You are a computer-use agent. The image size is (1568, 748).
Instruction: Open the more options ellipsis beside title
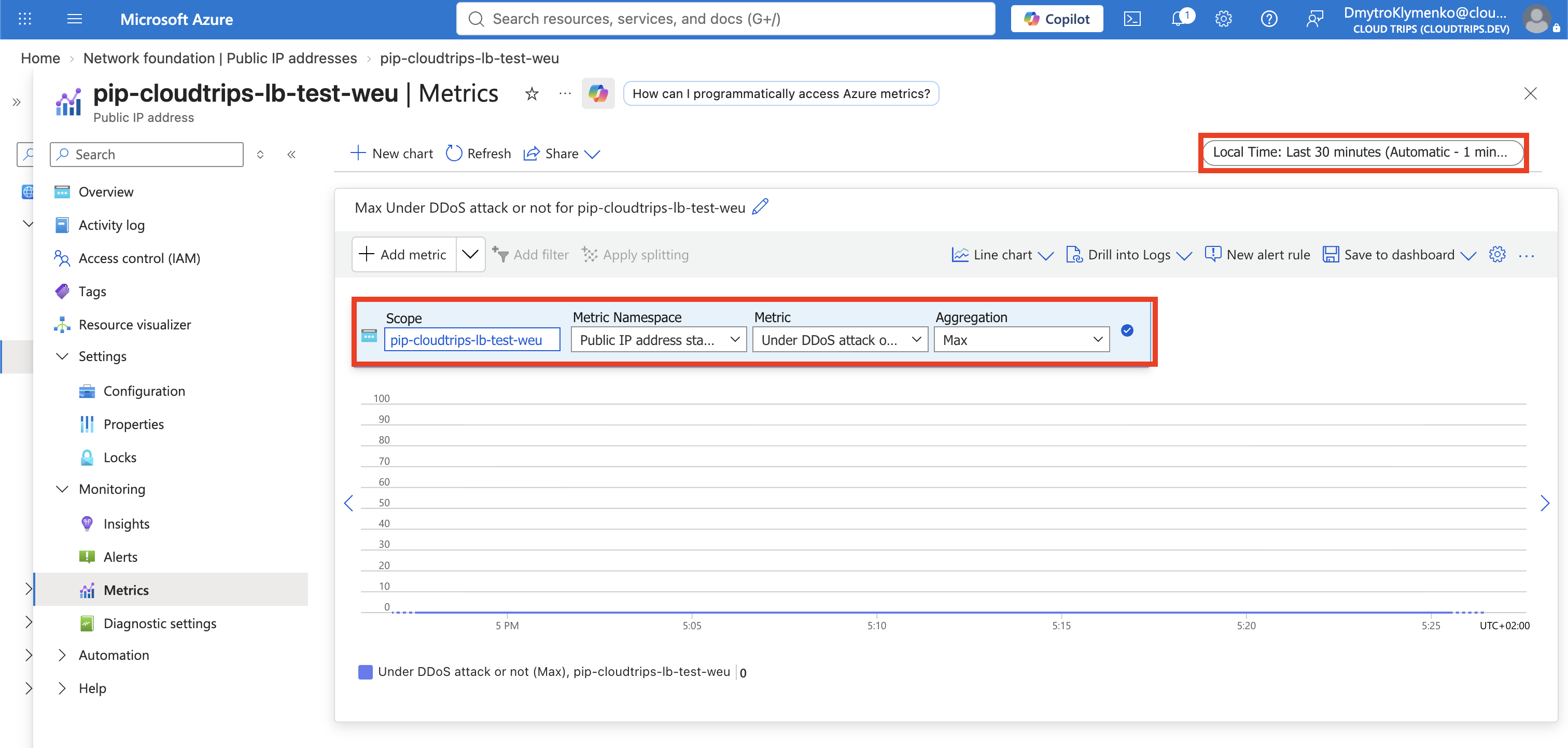point(565,94)
